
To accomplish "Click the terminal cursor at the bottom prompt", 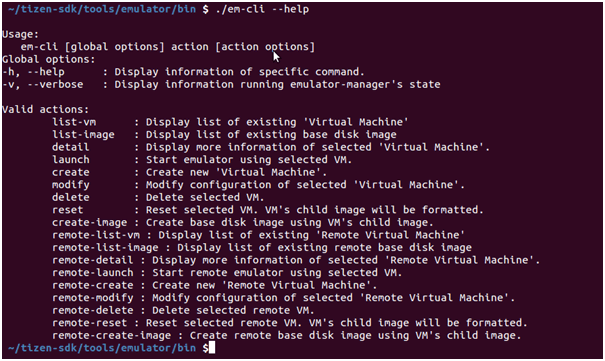I will [211, 348].
